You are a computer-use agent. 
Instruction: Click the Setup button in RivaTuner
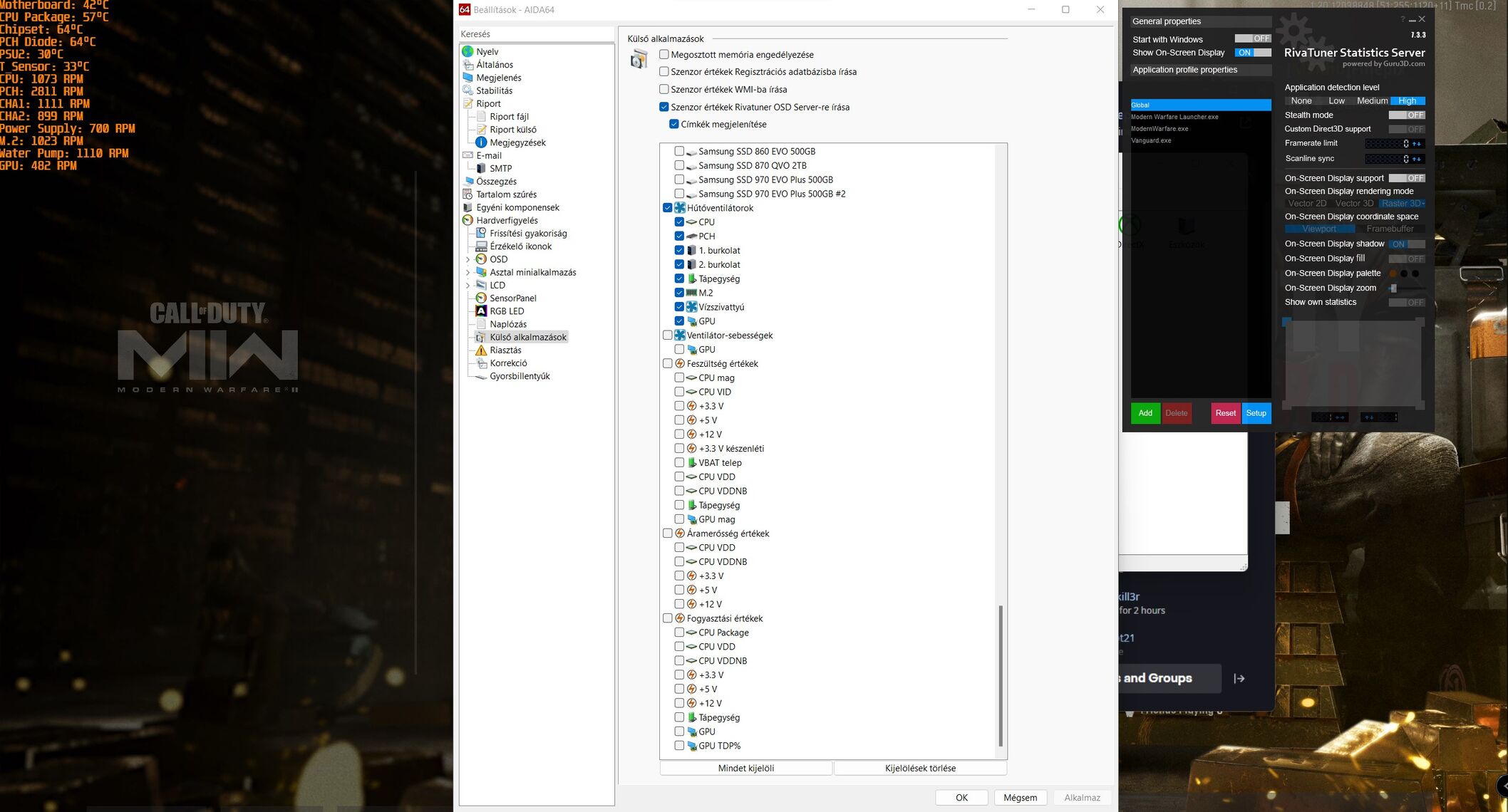(1256, 413)
